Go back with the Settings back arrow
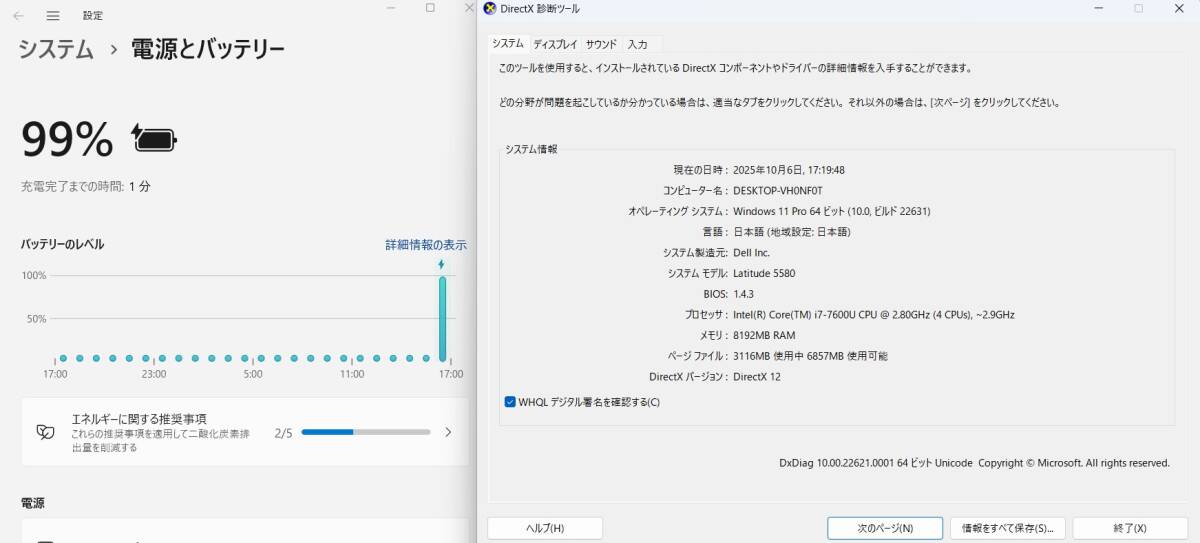This screenshot has height=543, width=1200. click(x=18, y=16)
